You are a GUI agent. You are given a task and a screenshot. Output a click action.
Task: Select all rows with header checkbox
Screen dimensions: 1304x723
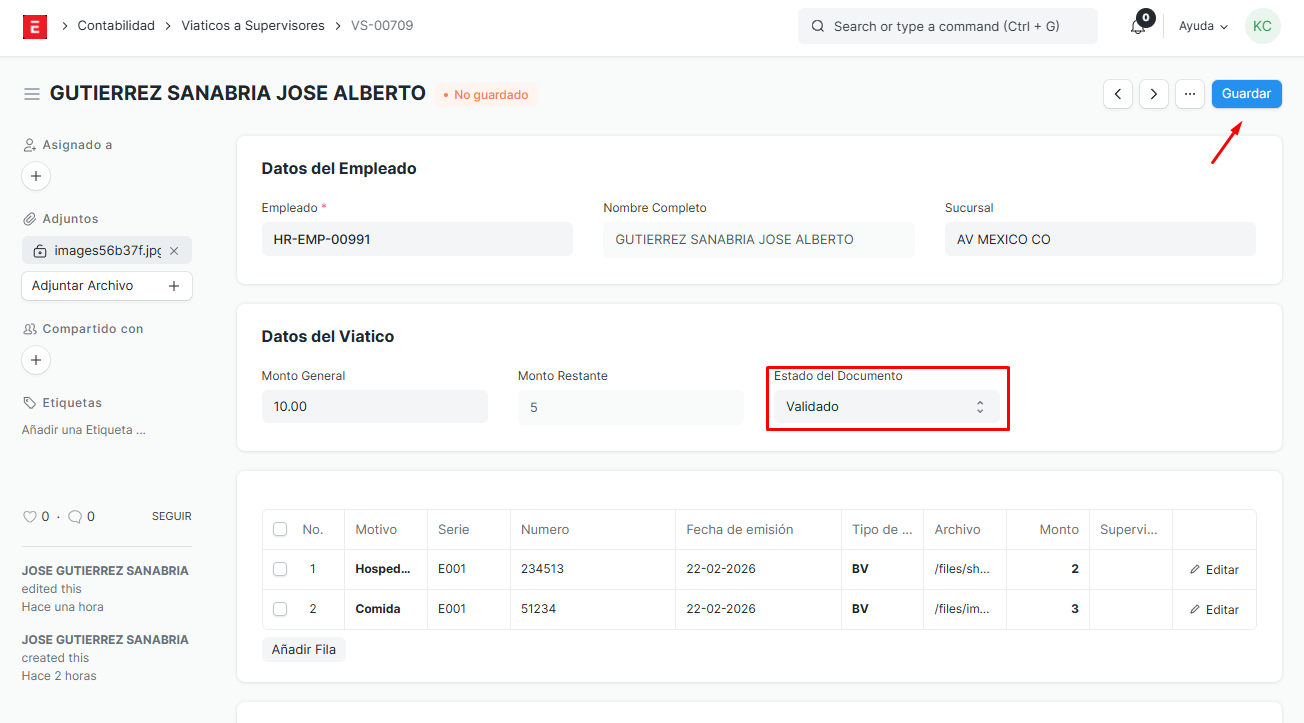(280, 529)
